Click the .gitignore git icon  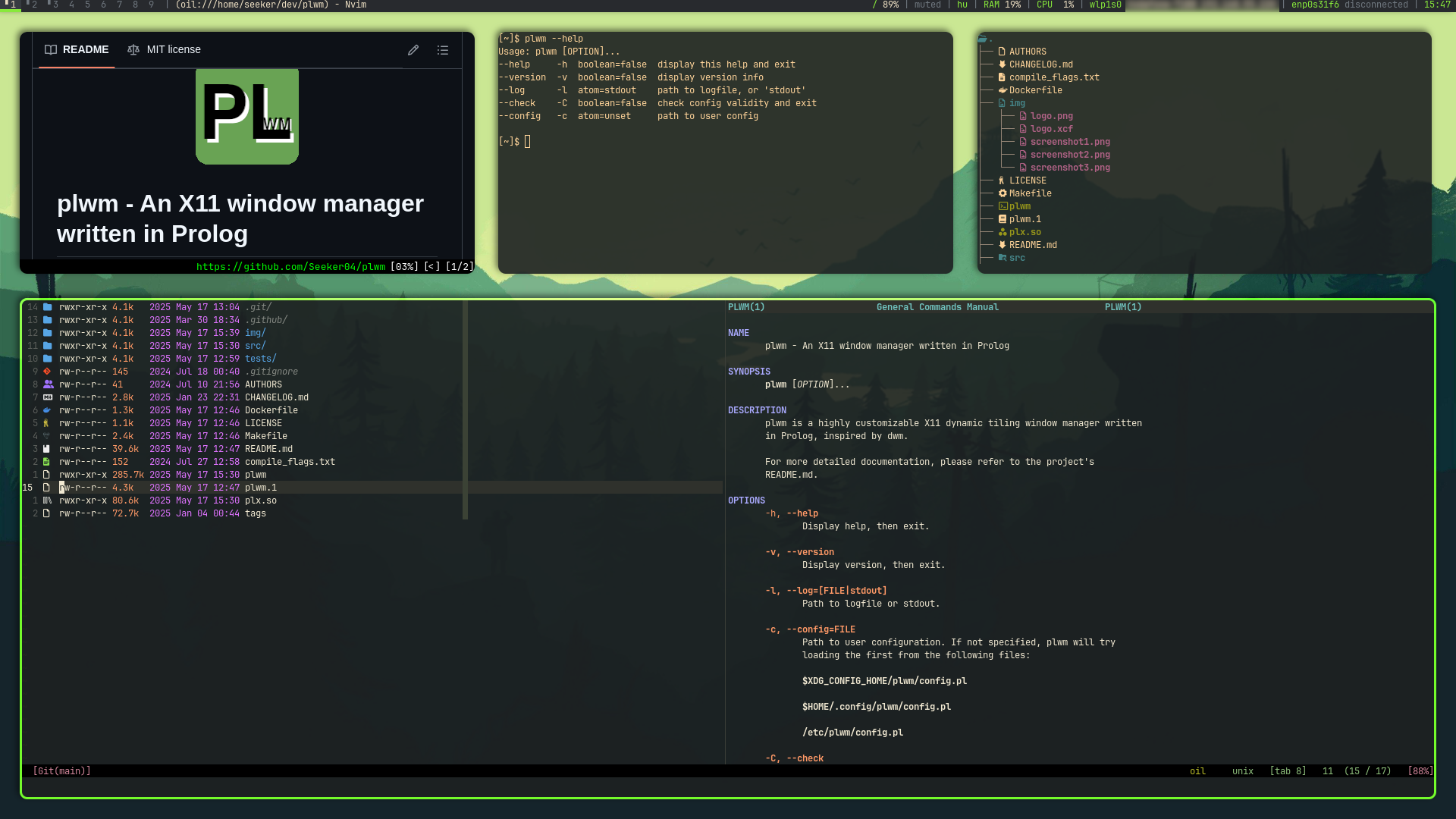(47, 372)
